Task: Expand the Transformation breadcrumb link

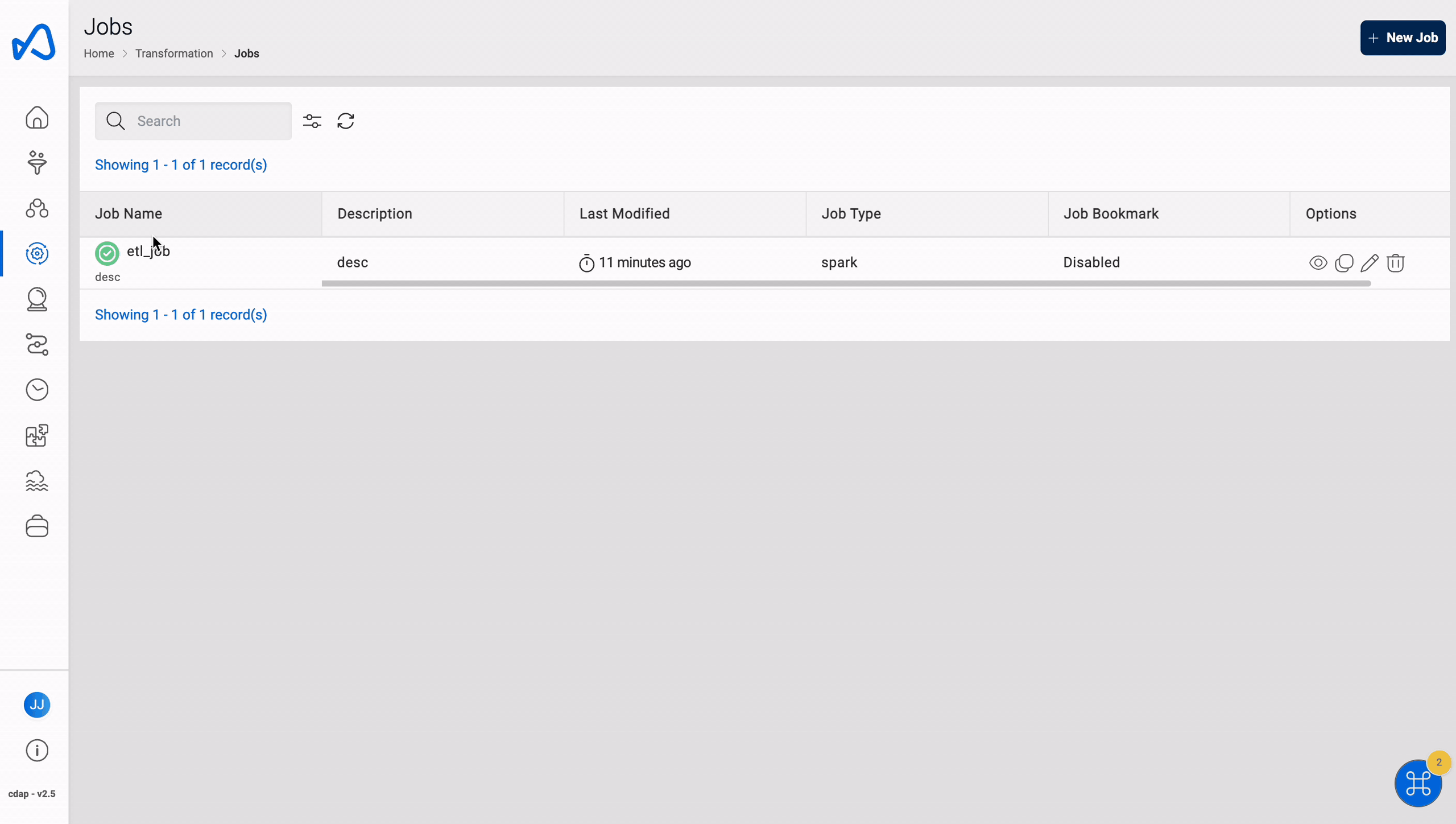Action: 174,53
